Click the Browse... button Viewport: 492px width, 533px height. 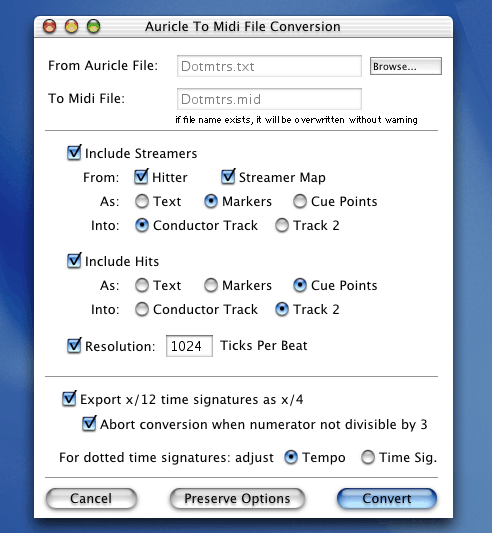point(406,66)
